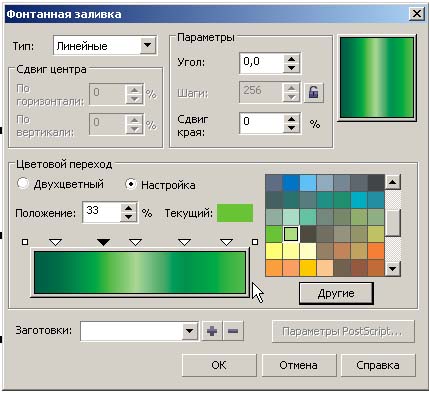The height and width of the screenshot is (393, 429).
Task: Click the Текущий current color swatch
Action: pyautogui.click(x=235, y=213)
